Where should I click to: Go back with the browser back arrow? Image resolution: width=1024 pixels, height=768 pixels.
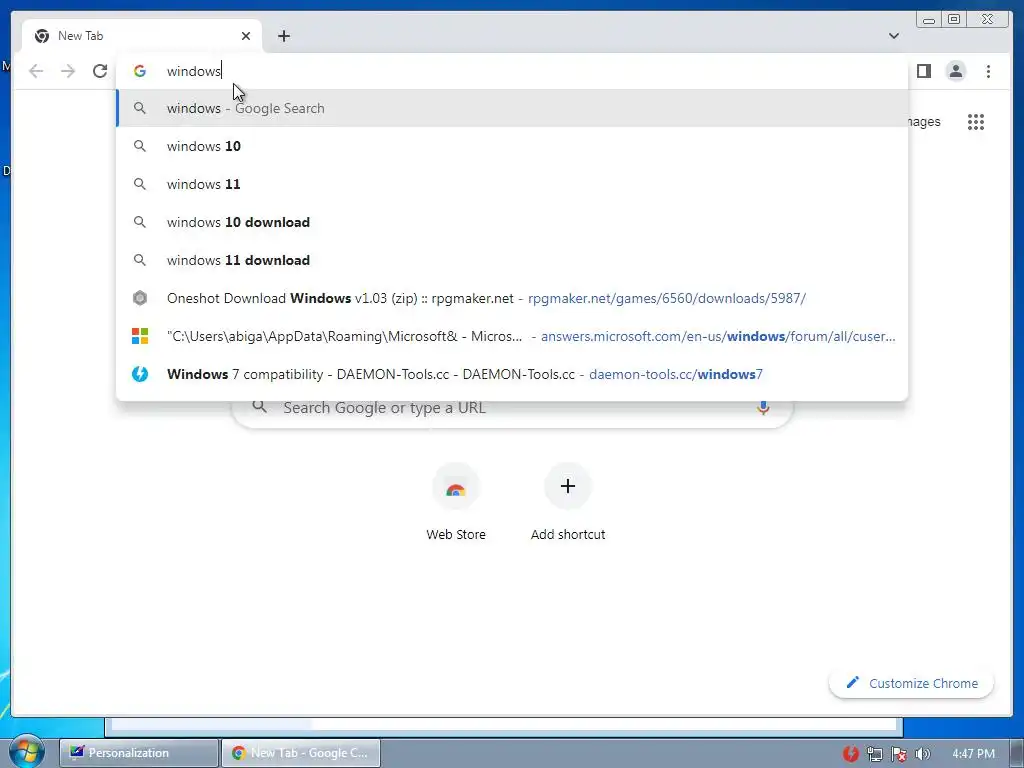(36, 71)
